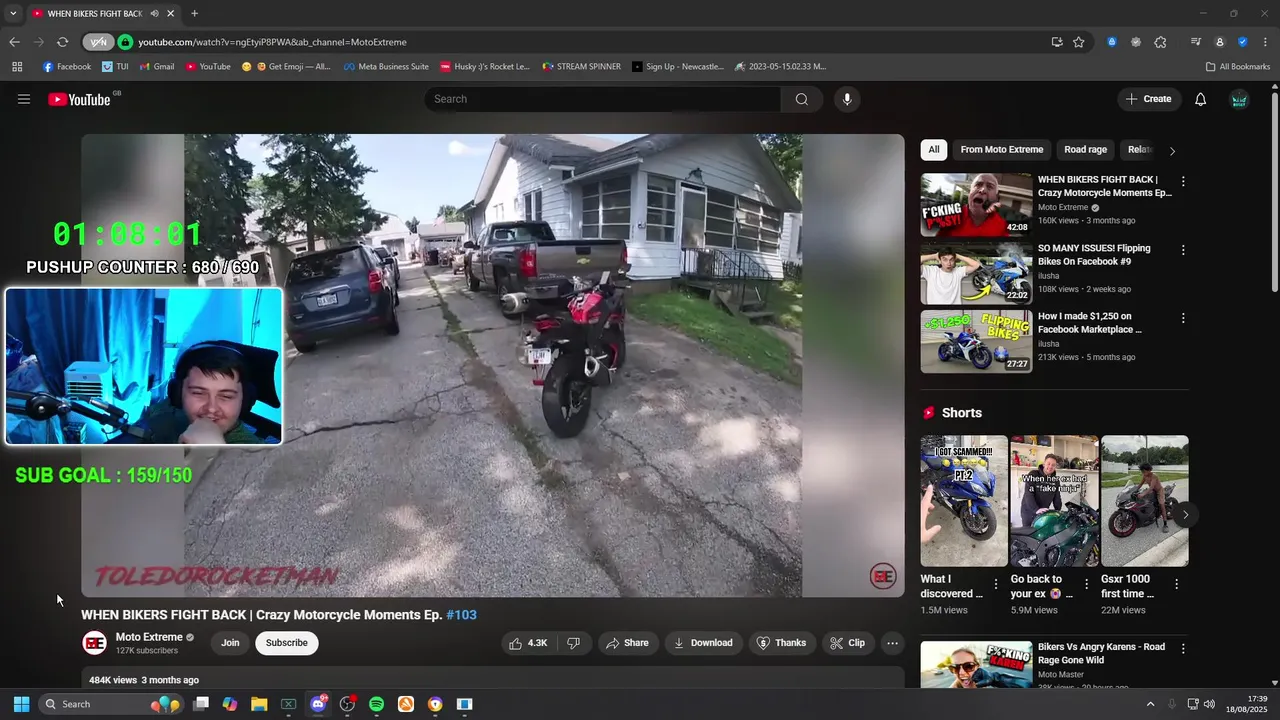Open the apps grid in the bookmarks bar
Screen dimensions: 1280x720
coord(17,67)
